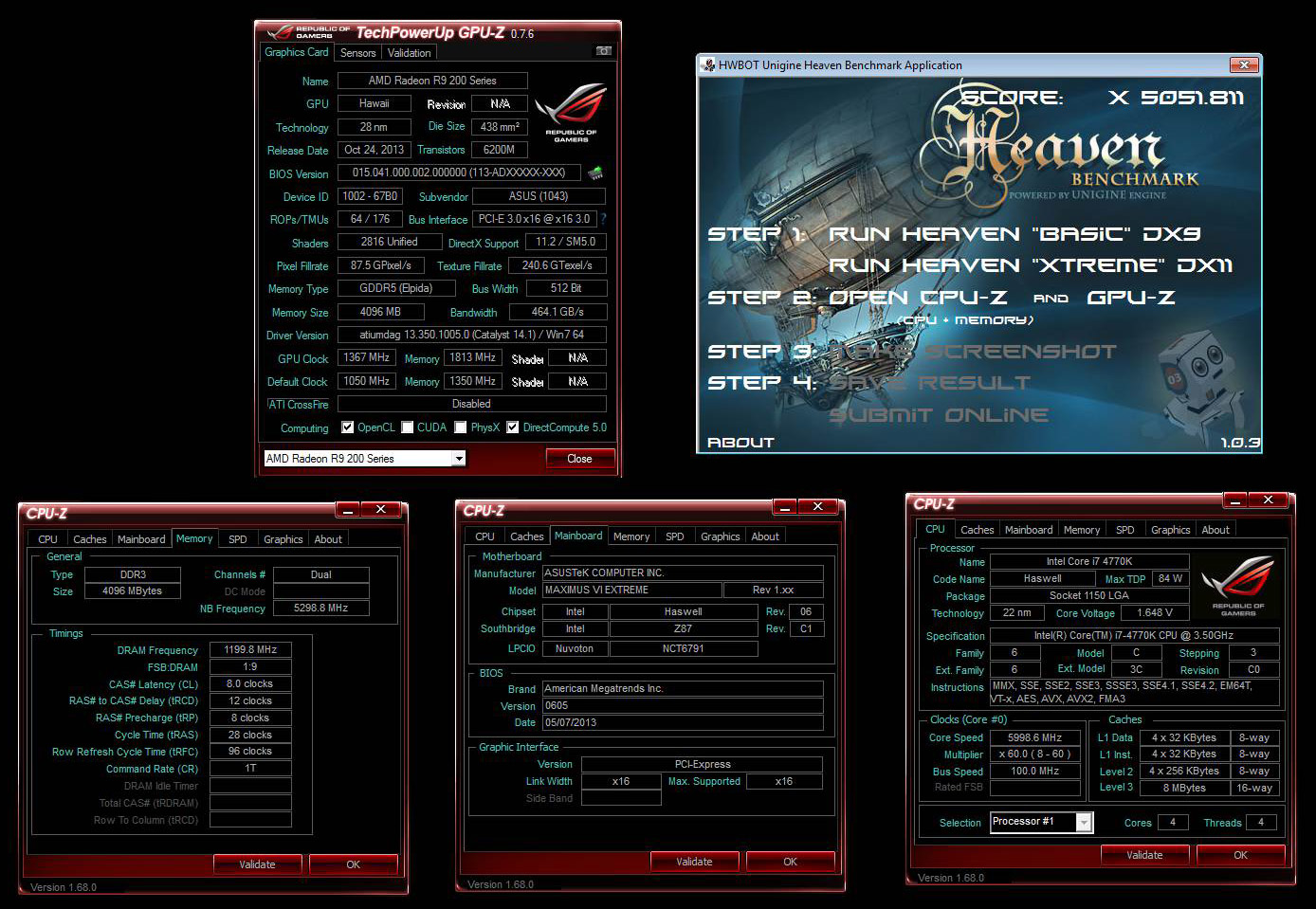Open the AMD Radeon R9 200 Series dropdown
1316x909 pixels.
(x=459, y=459)
